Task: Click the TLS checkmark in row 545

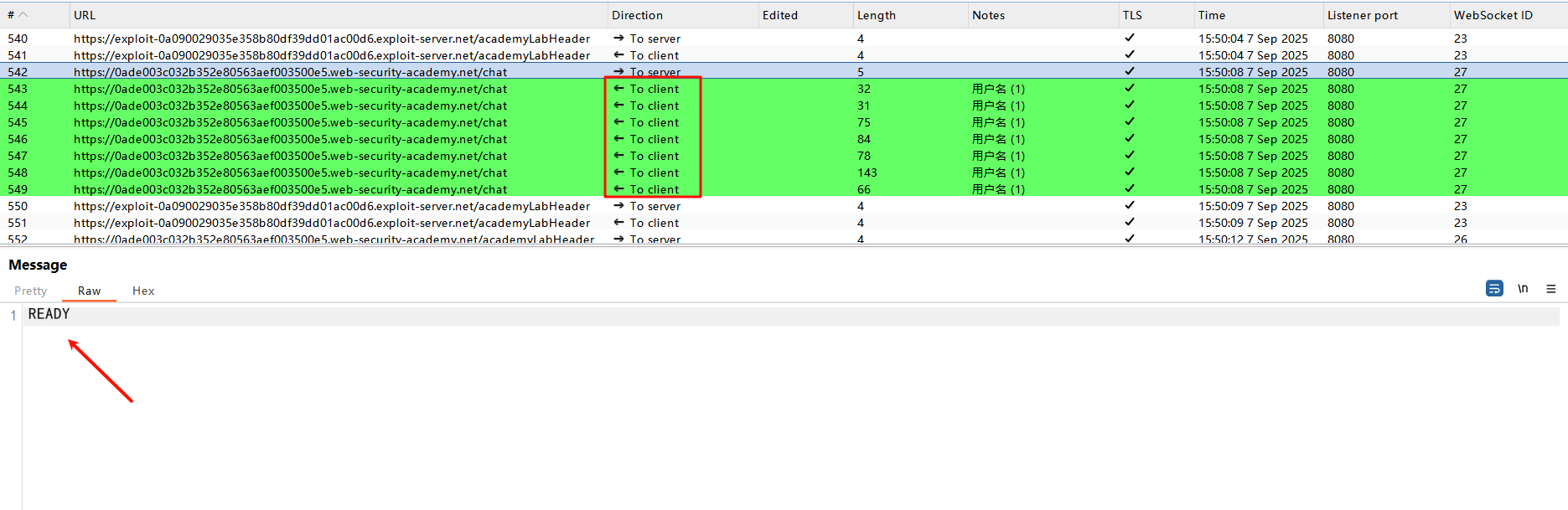Action: tap(1130, 121)
